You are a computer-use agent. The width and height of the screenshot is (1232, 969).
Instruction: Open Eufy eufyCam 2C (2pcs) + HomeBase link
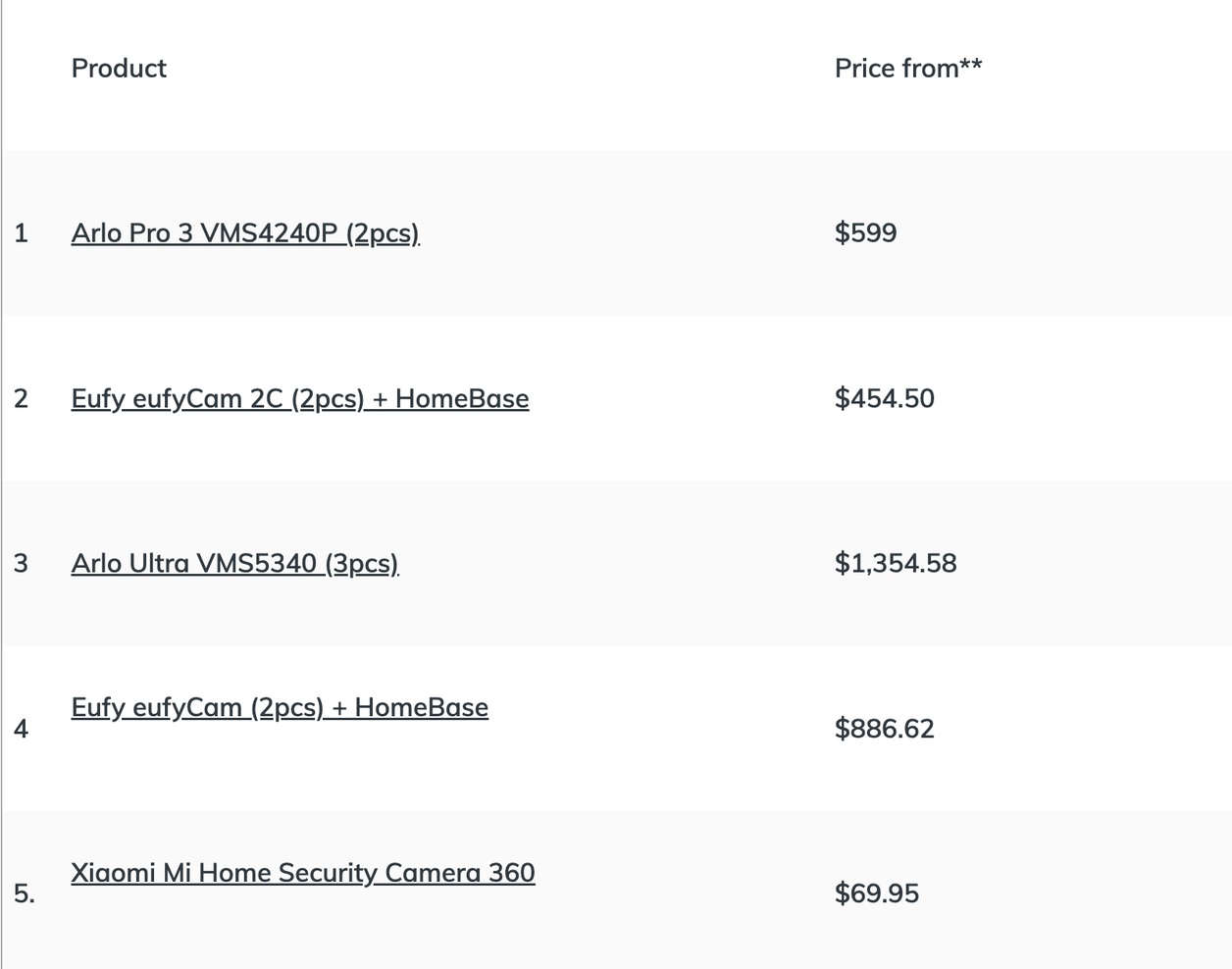(299, 399)
